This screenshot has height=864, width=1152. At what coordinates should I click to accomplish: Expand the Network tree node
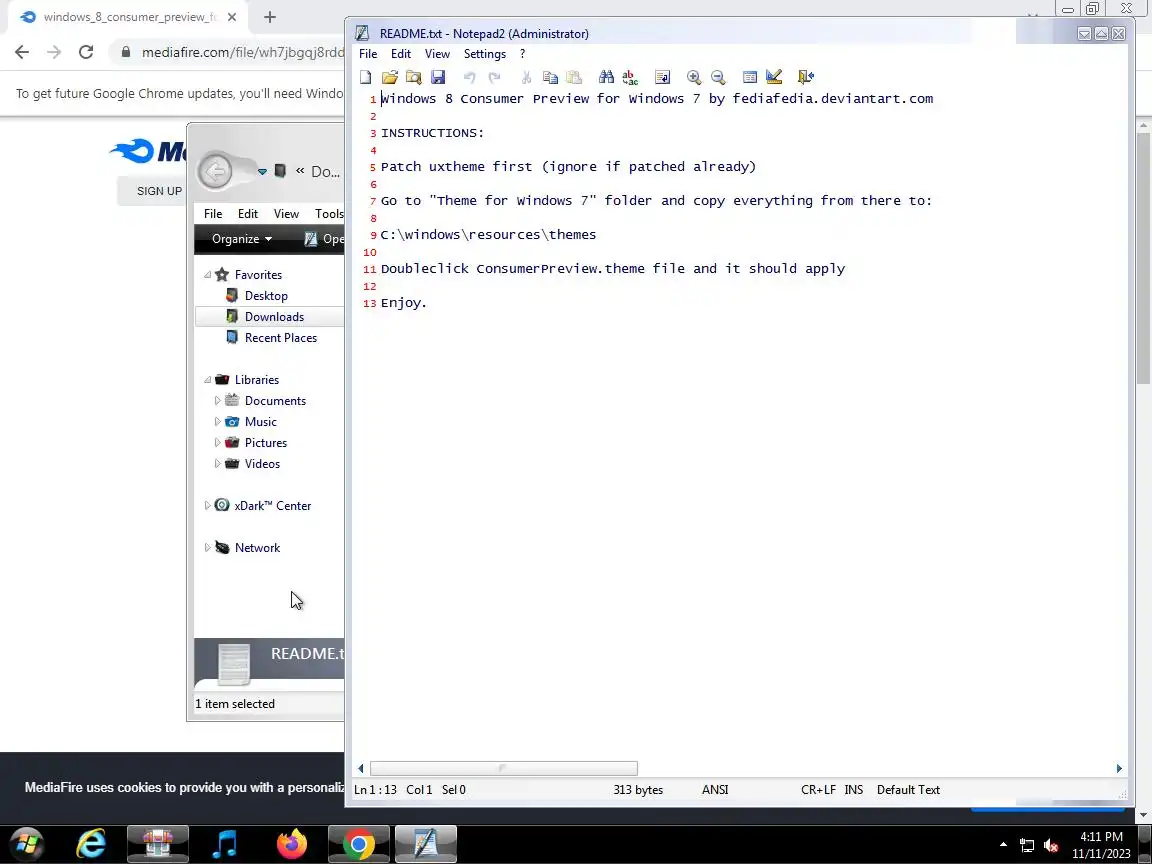[x=207, y=547]
